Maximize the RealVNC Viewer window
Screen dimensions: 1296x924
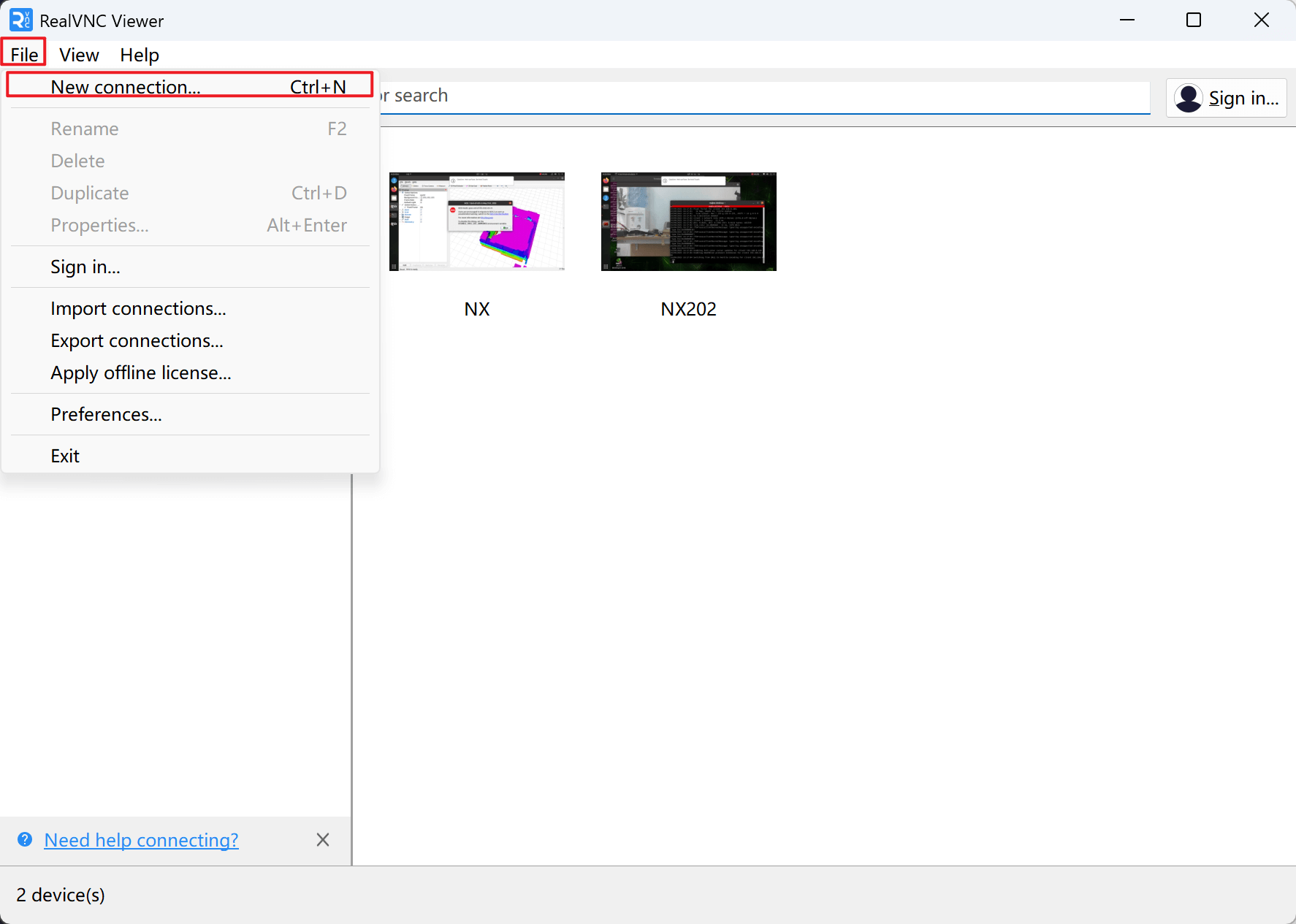[x=1194, y=20]
